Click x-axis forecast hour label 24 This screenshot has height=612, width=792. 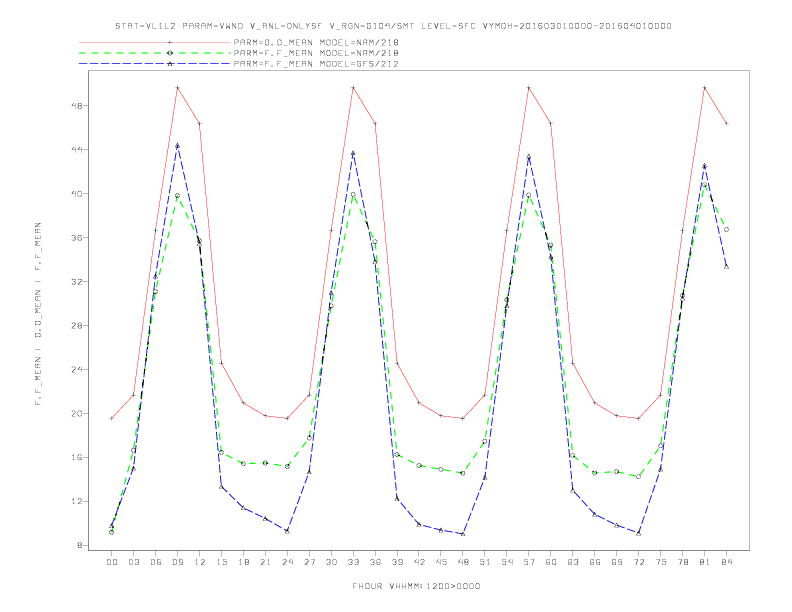pos(287,562)
